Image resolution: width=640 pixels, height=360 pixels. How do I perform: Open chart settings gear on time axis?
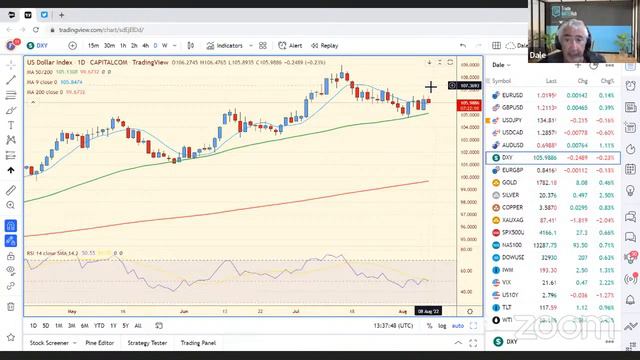tap(470, 311)
